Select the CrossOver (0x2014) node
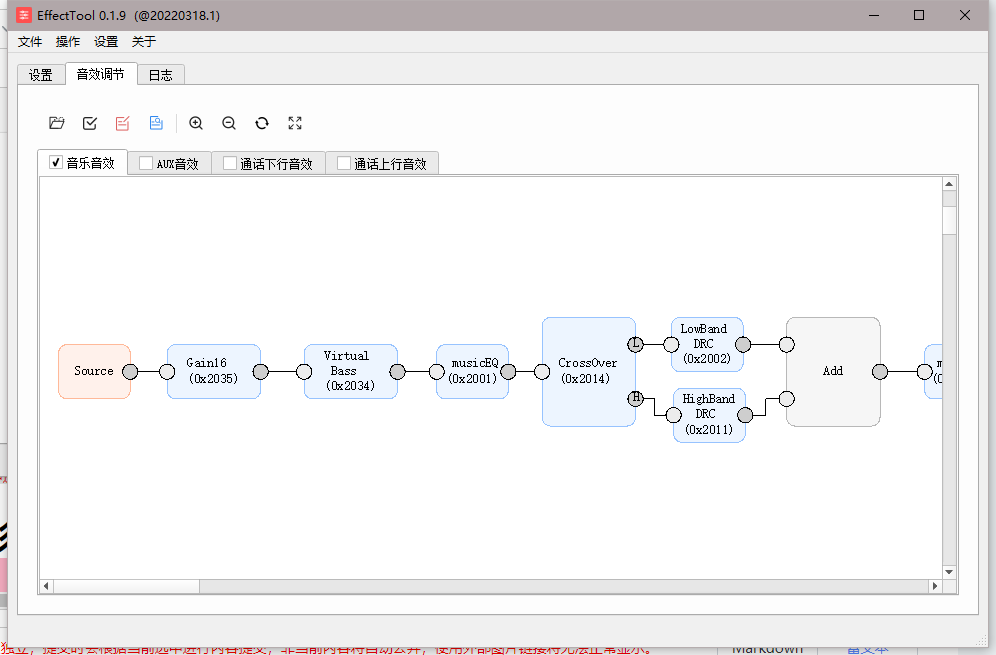Screen dimensions: 996x655 (589, 372)
